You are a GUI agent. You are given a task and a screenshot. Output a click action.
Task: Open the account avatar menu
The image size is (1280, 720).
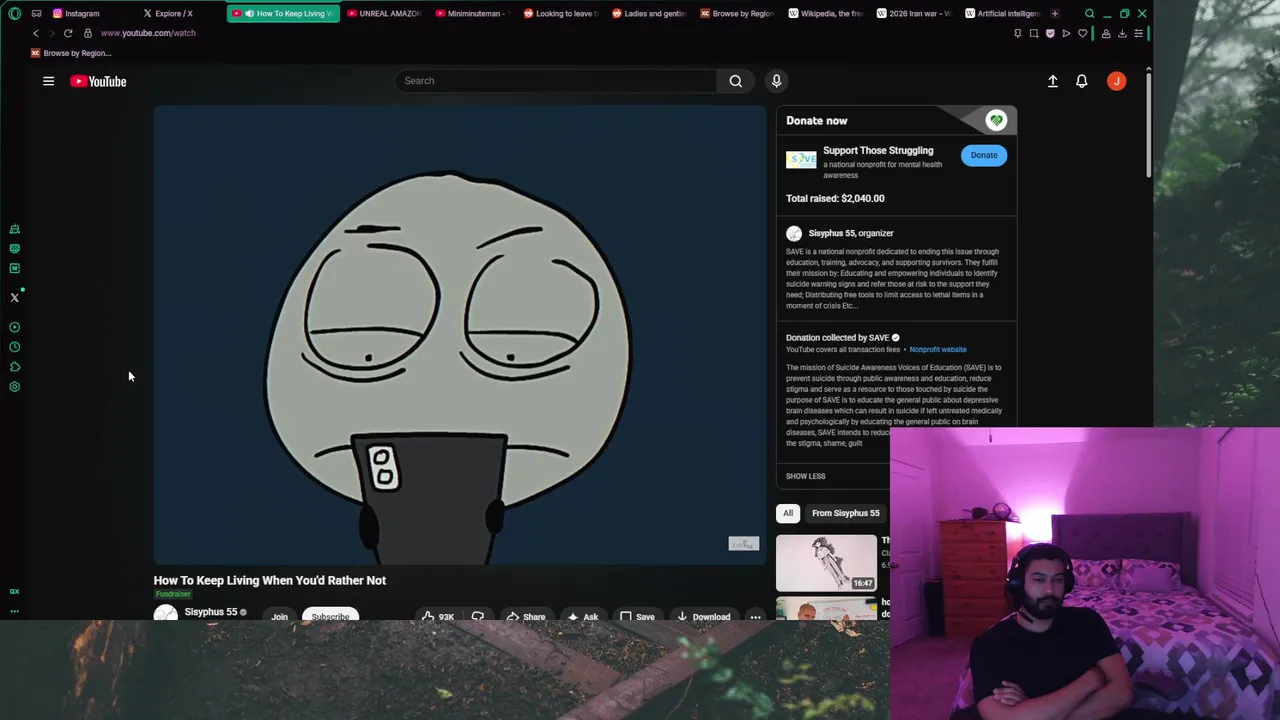(x=1116, y=81)
